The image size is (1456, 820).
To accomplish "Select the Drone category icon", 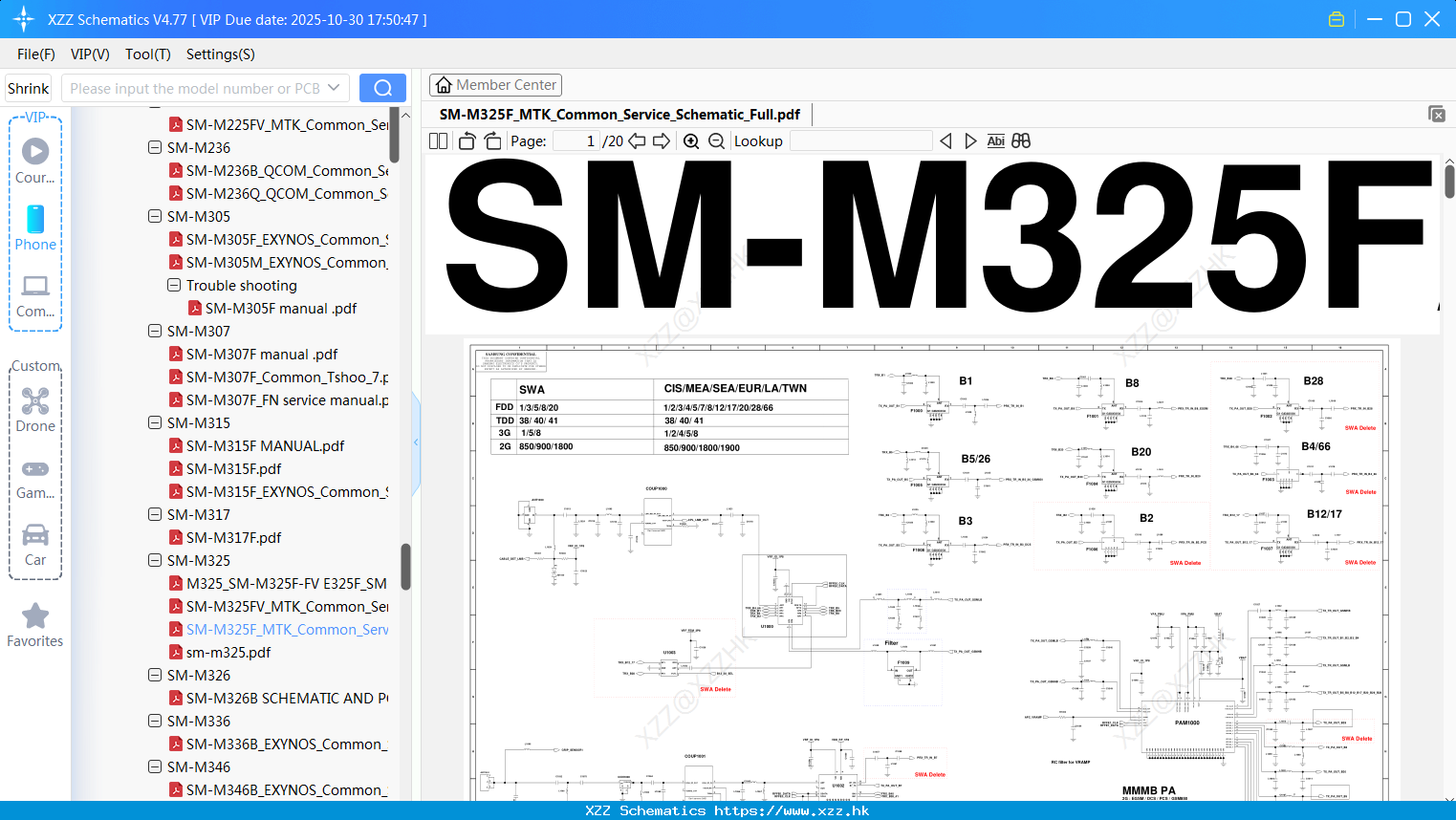I will click(x=35, y=401).
